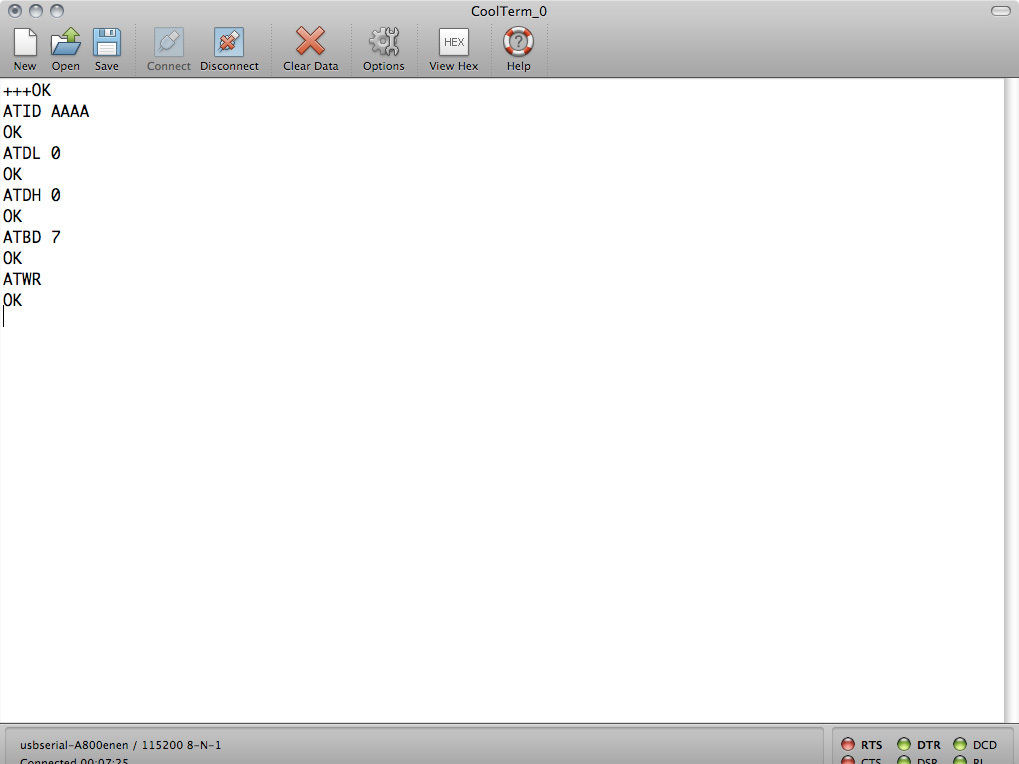Click the 'ATID AAAA' line
This screenshot has height=764, width=1019.
[46, 112]
